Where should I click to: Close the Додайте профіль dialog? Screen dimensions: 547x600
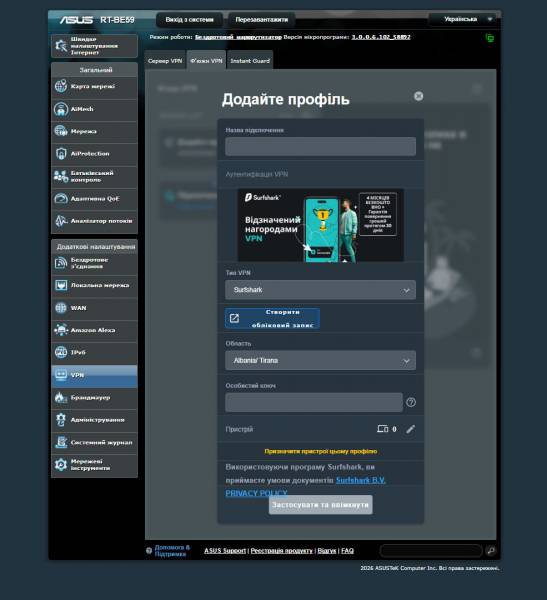[x=418, y=96]
